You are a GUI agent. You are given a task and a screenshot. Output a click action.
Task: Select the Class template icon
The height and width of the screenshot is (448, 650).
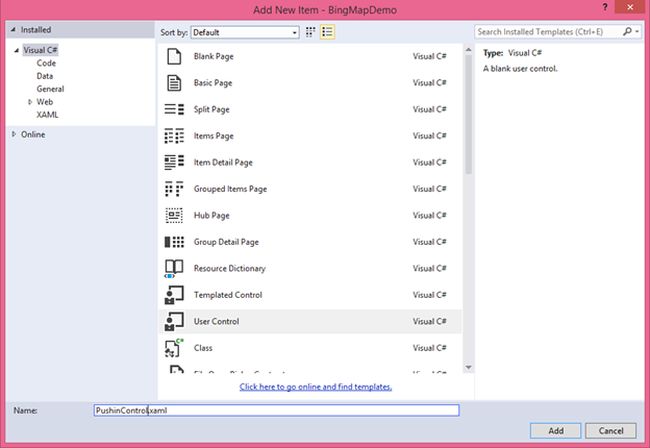(174, 348)
